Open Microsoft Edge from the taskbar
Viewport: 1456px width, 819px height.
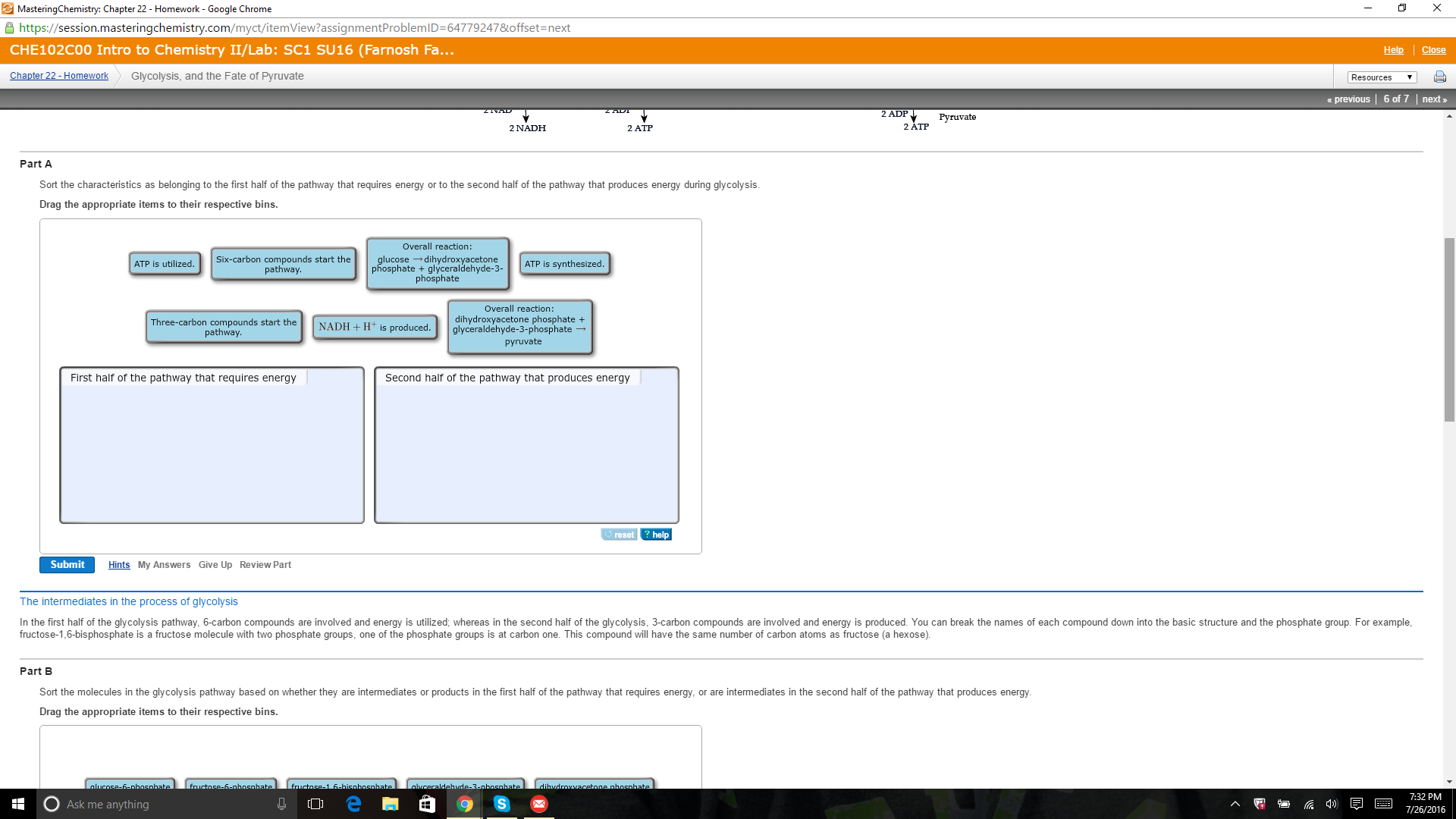coord(353,805)
